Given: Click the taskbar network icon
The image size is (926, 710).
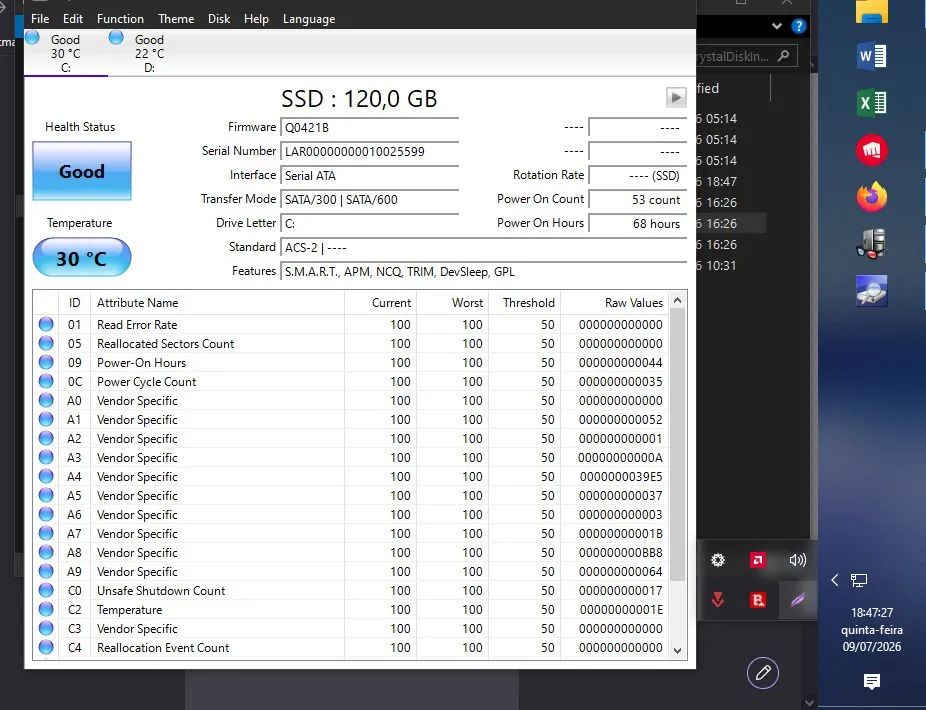Looking at the screenshot, I should tap(859, 580).
